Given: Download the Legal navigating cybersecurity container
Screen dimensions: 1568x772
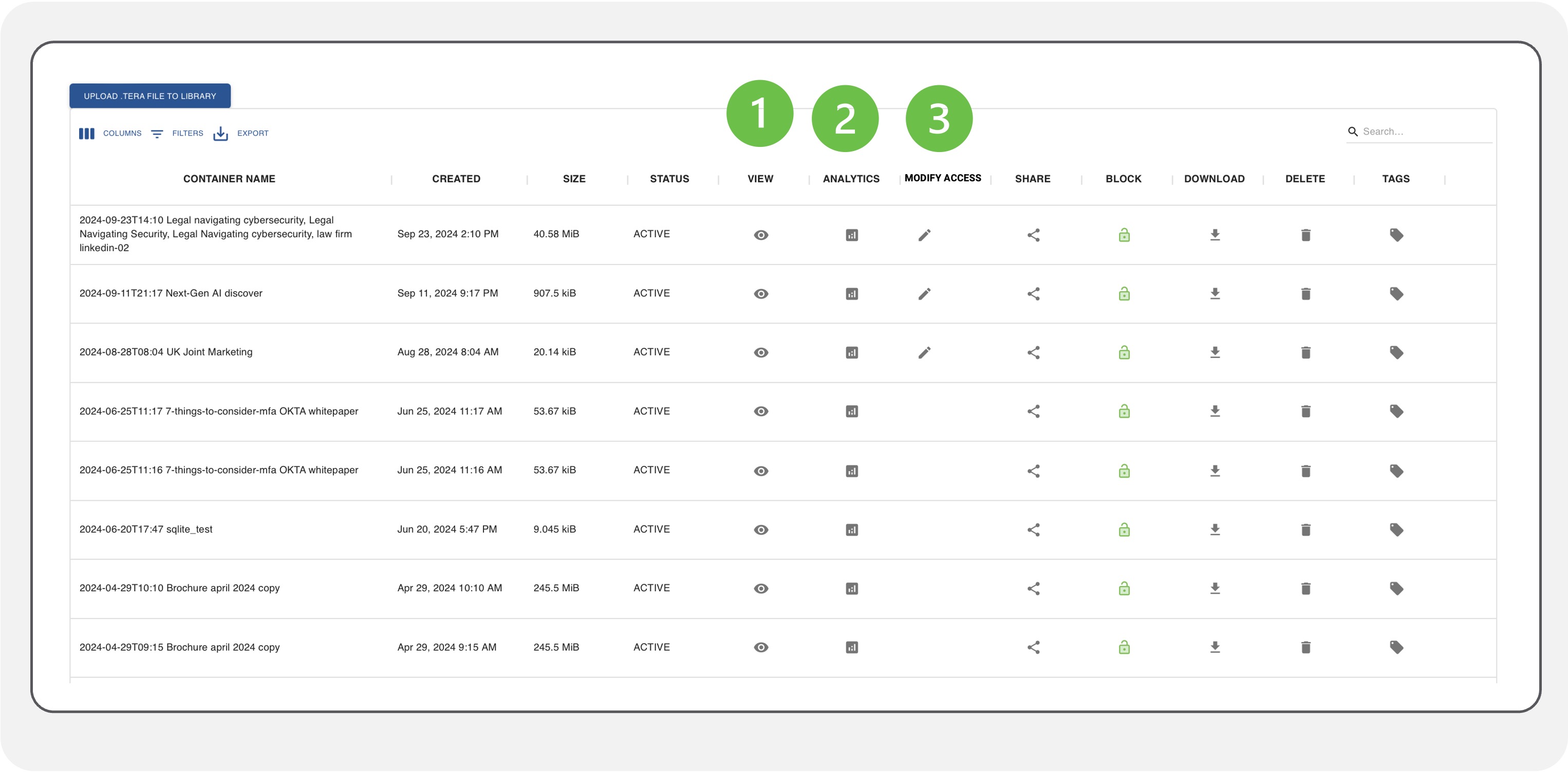Looking at the screenshot, I should pos(1215,235).
